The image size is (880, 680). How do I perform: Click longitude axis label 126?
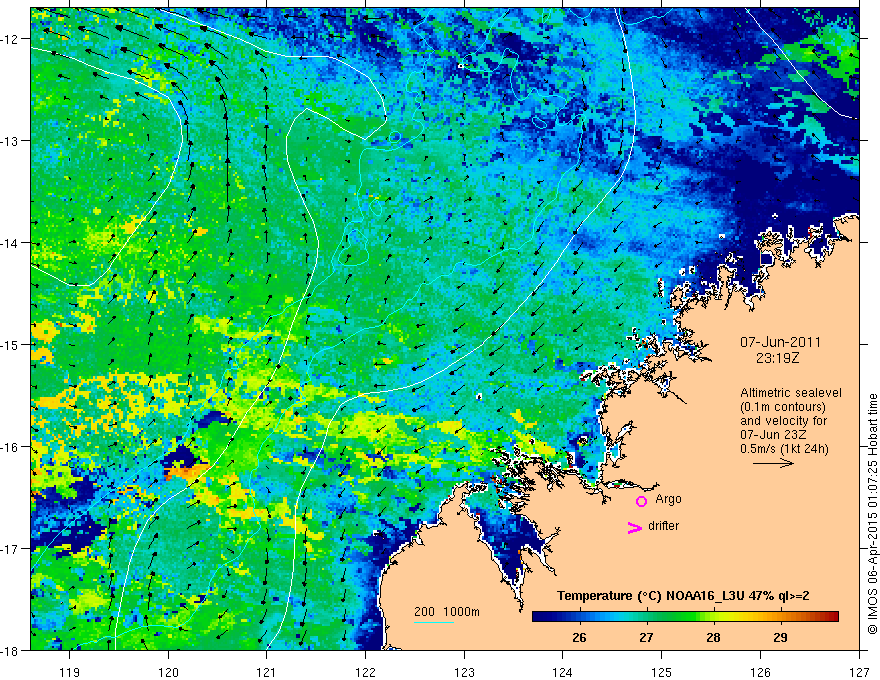tap(760, 672)
